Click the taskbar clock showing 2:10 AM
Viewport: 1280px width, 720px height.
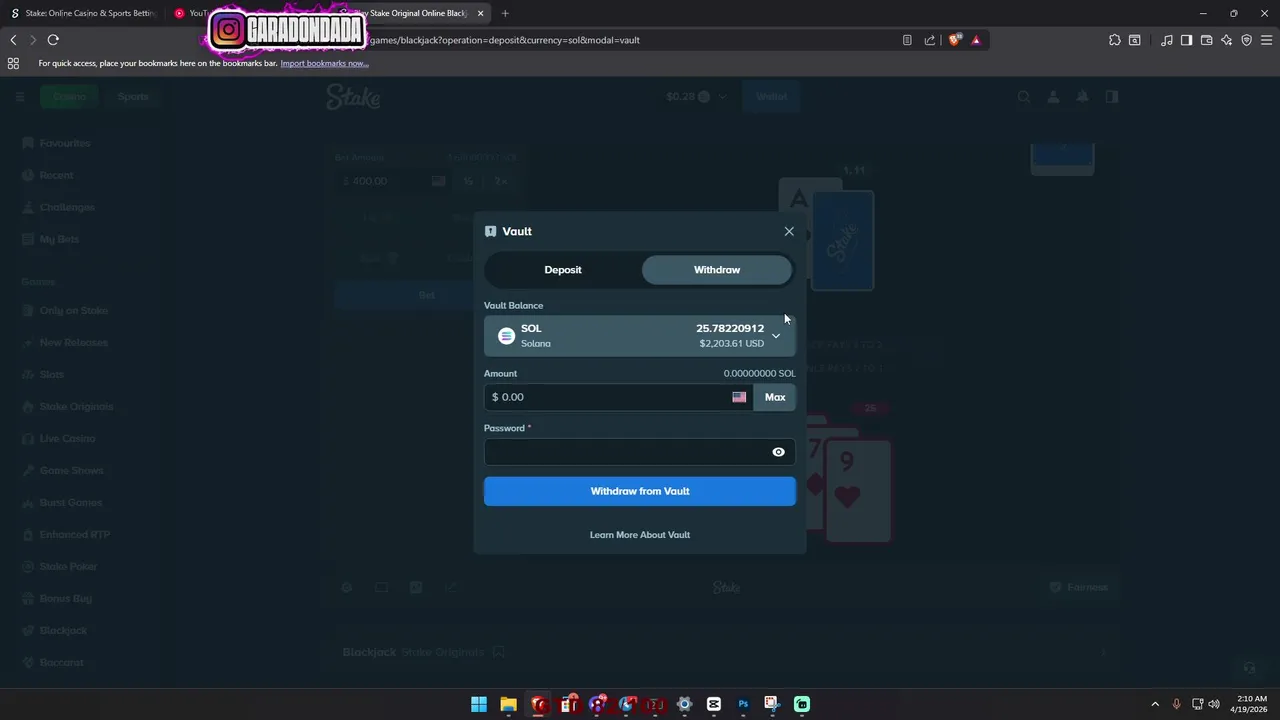click(1251, 704)
